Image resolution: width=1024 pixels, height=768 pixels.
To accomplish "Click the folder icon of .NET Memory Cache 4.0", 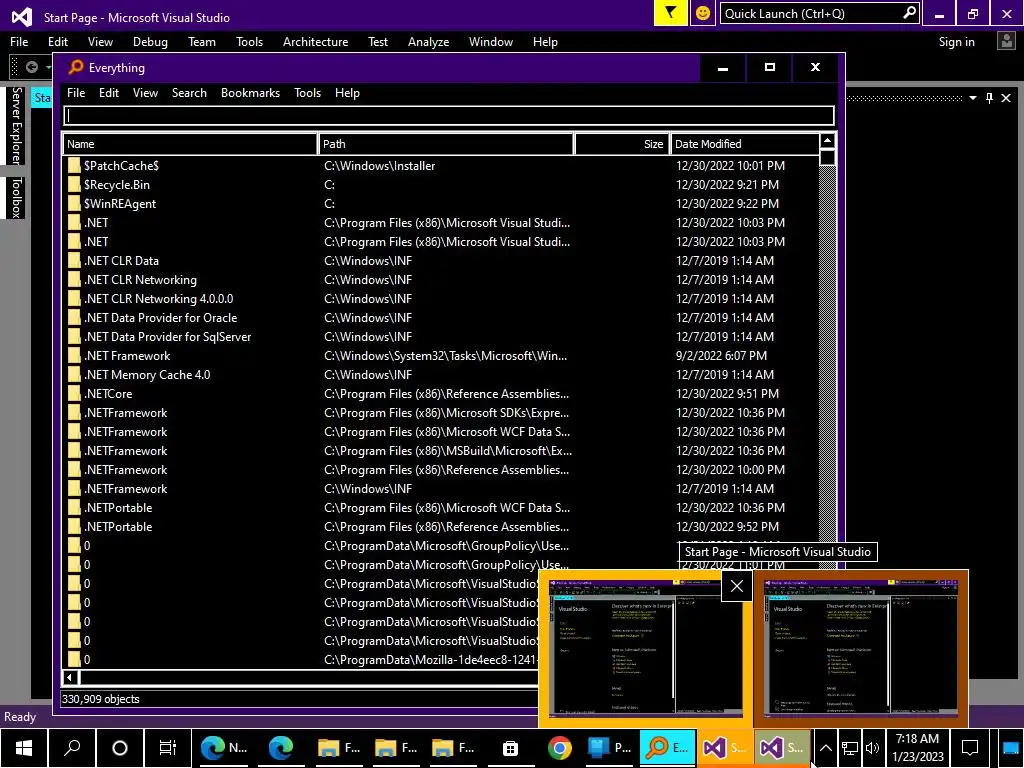I will 74,374.
